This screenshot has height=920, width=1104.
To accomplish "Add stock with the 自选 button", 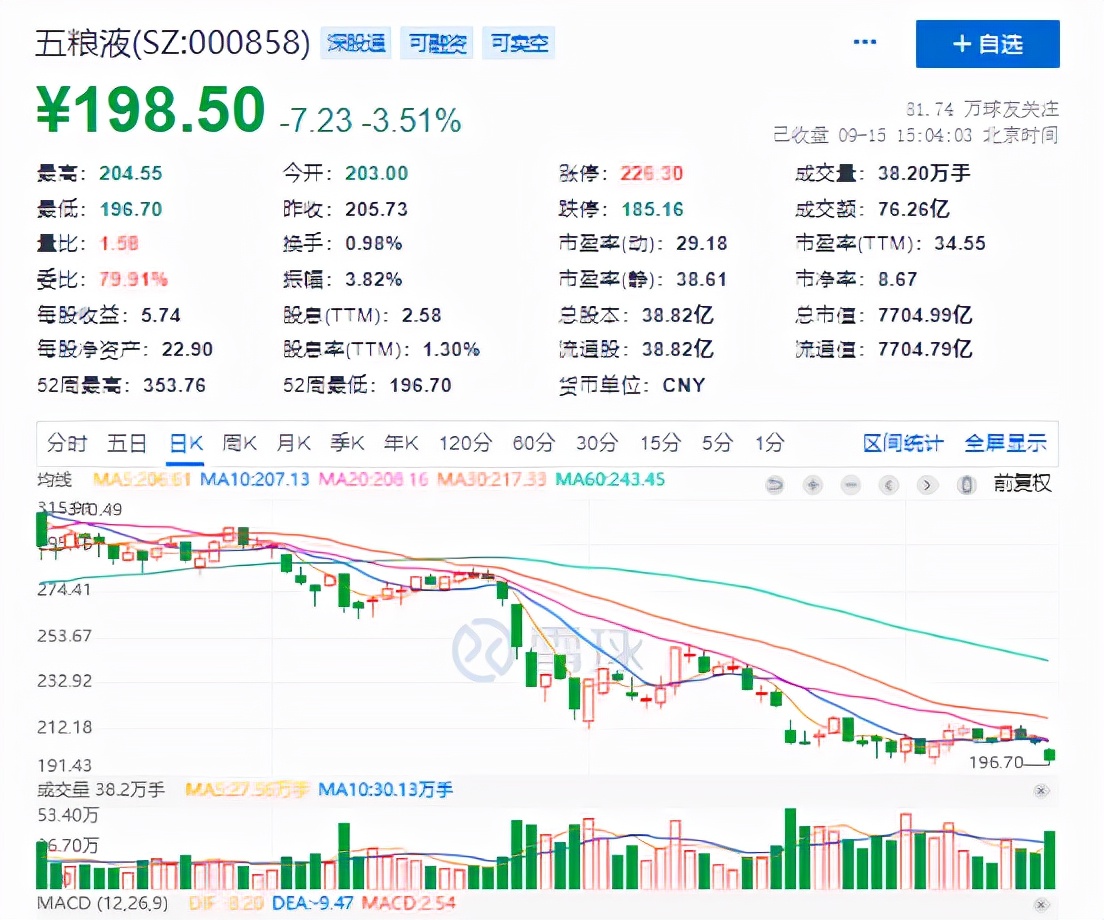I will 987,44.
